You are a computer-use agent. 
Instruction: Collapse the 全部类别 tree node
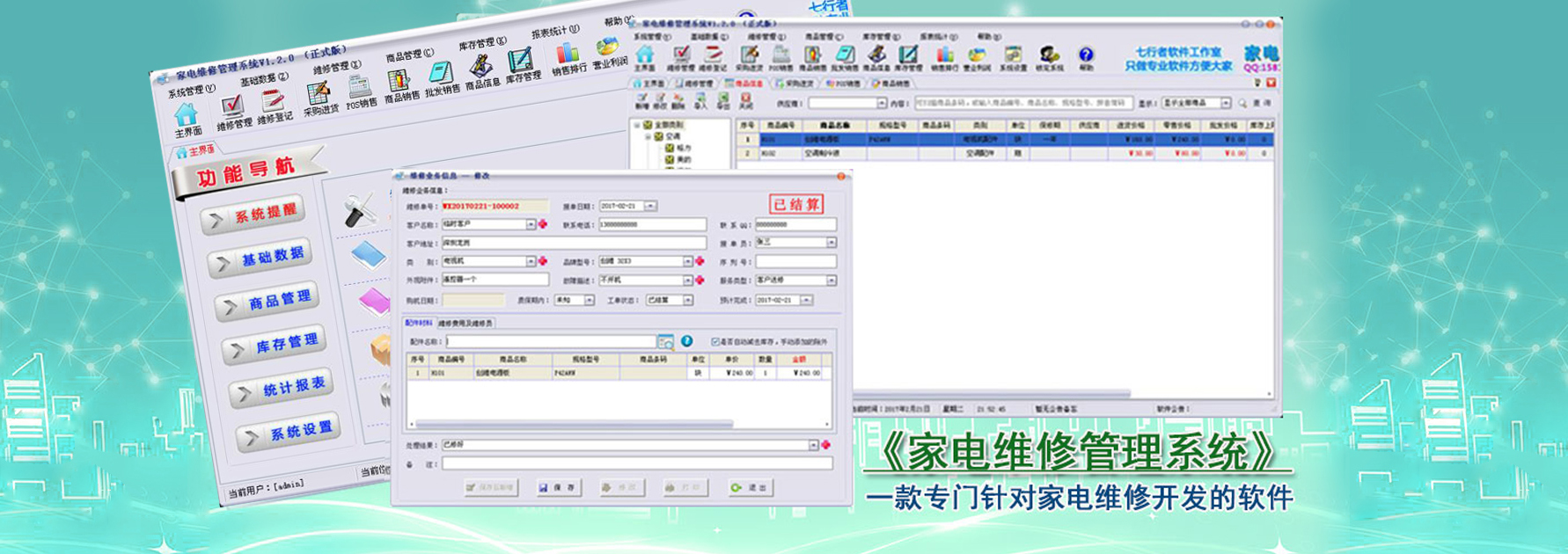coord(637,126)
